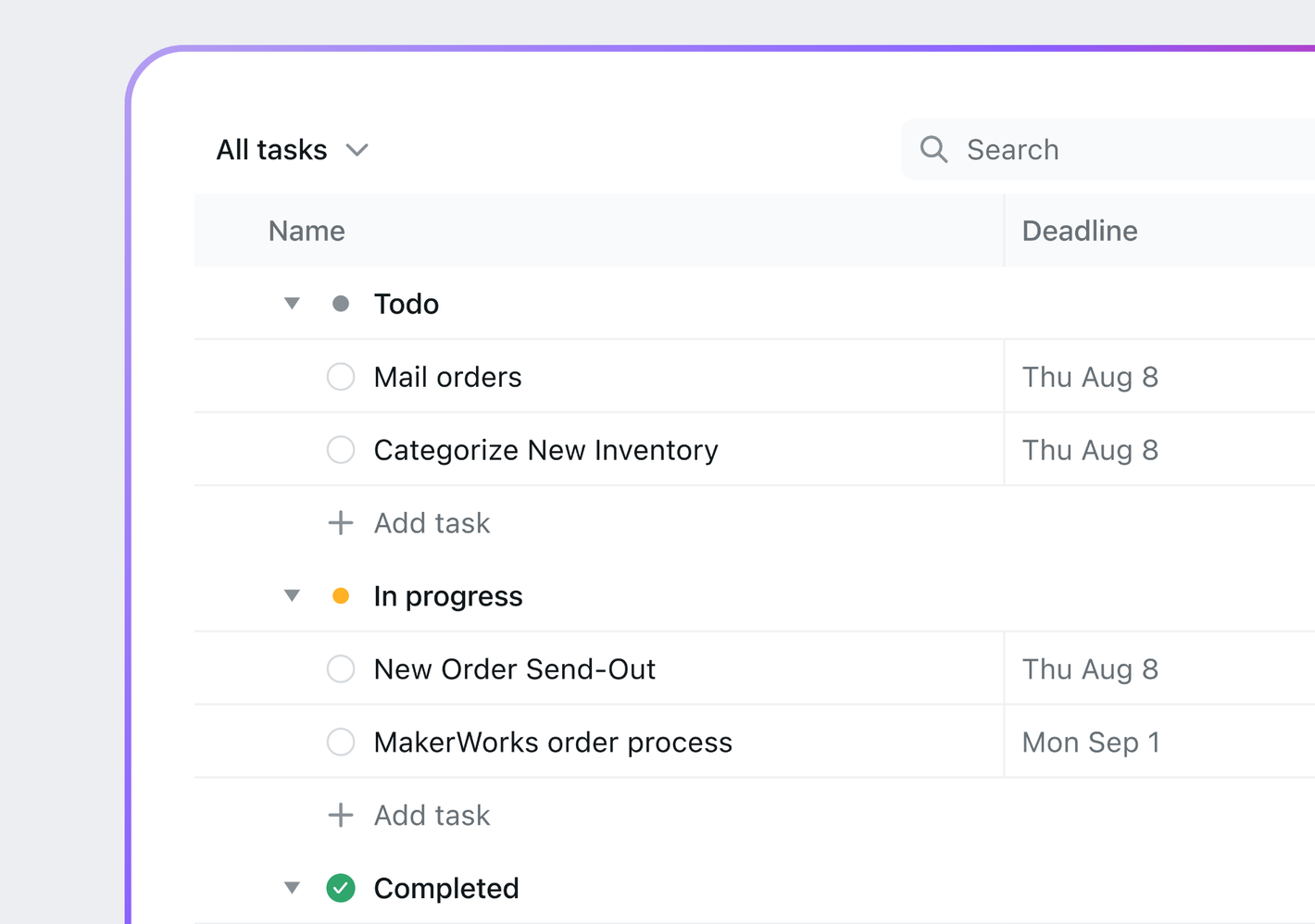
Task: Focus the Search input field
Action: (x=1111, y=149)
